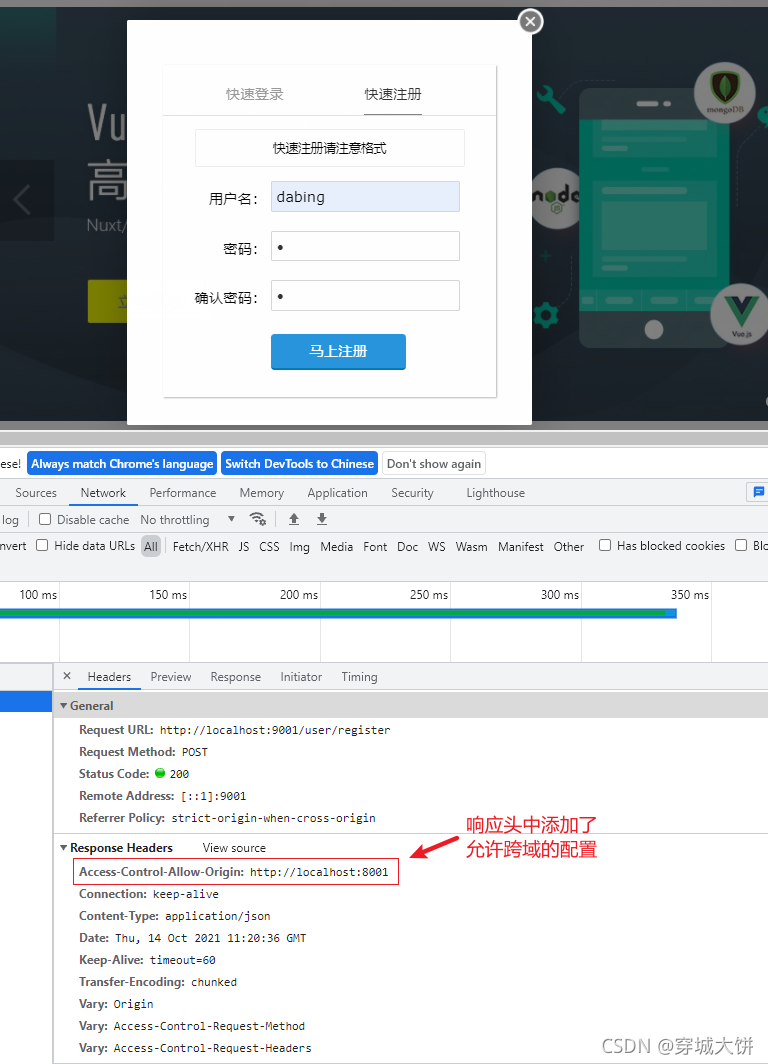Check Has blocked cookies filter
The width and height of the screenshot is (768, 1064).
click(x=605, y=545)
